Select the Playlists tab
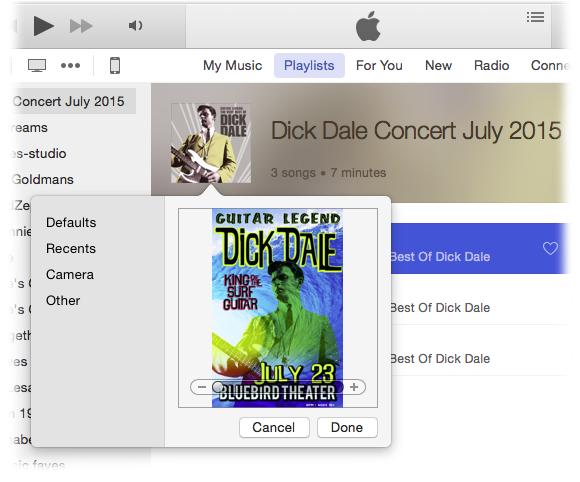The width and height of the screenshot is (580, 482). point(309,65)
